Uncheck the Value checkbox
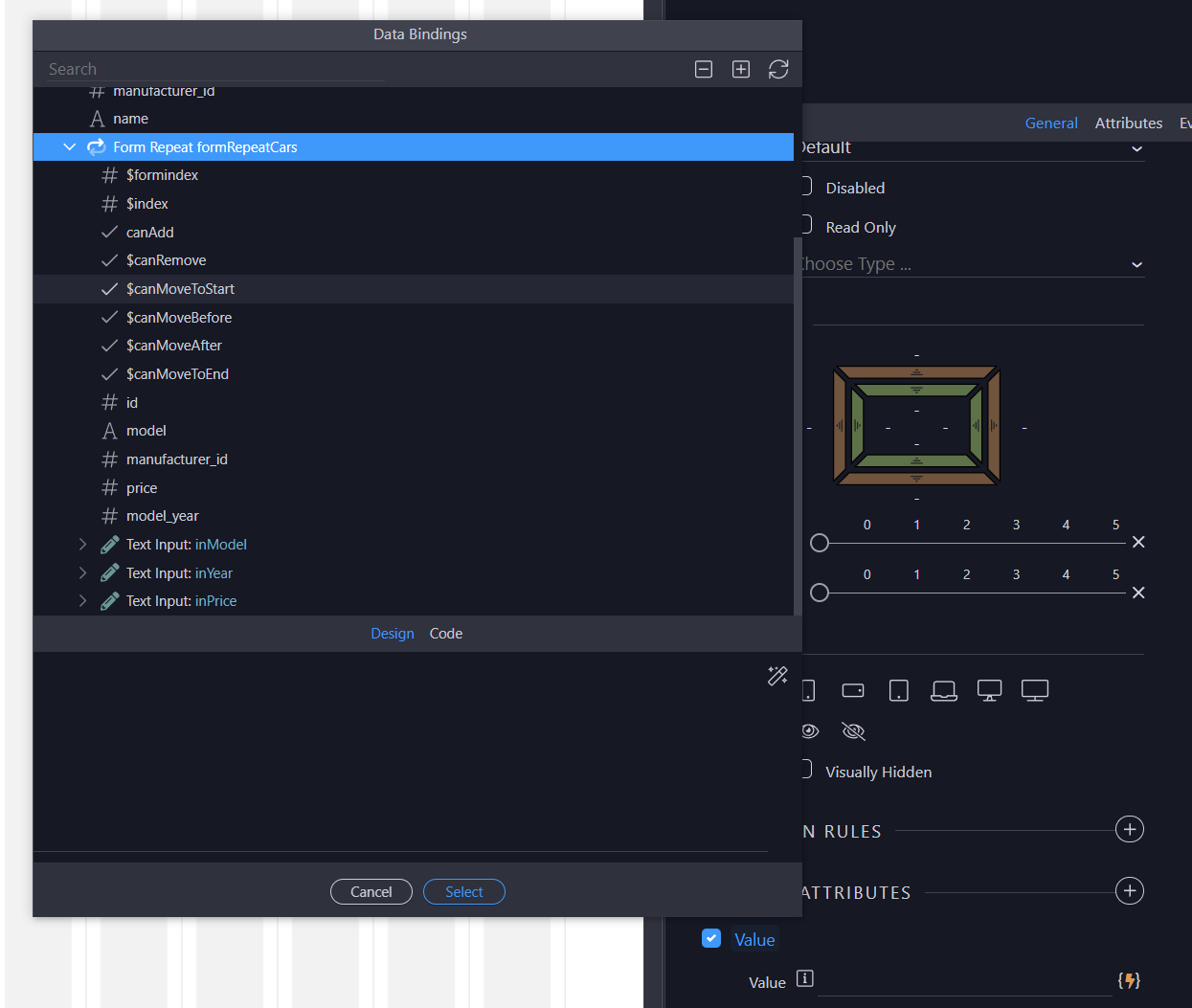Viewport: 1192px width, 1008px height. (711, 938)
